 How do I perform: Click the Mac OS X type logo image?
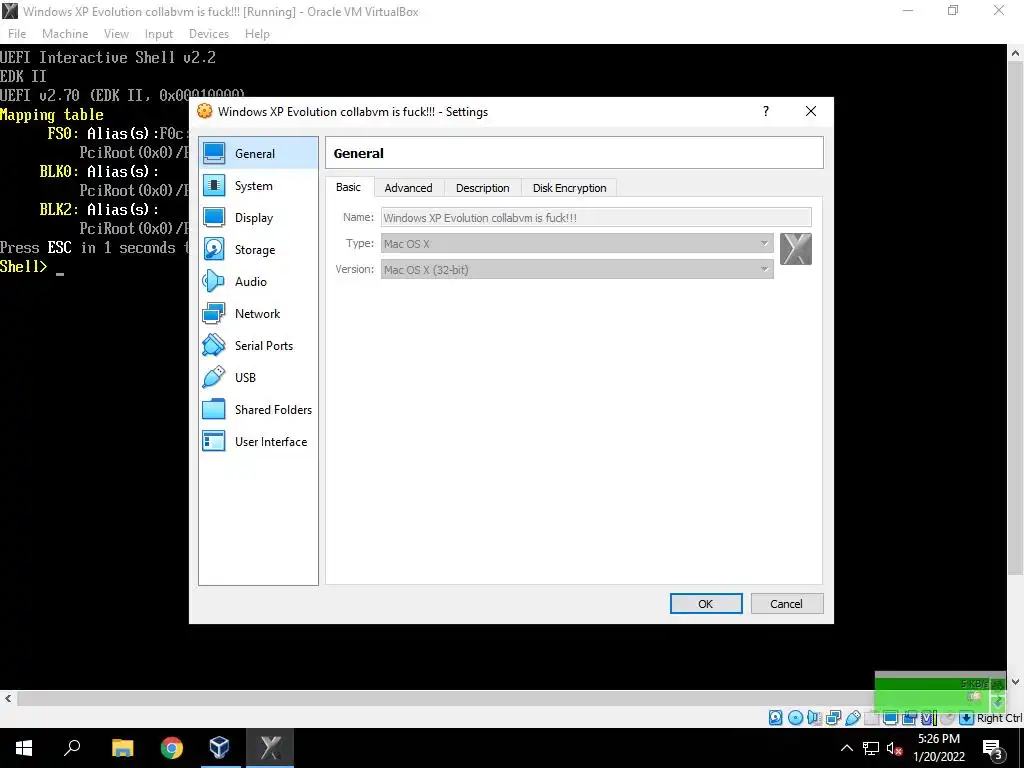coord(795,249)
